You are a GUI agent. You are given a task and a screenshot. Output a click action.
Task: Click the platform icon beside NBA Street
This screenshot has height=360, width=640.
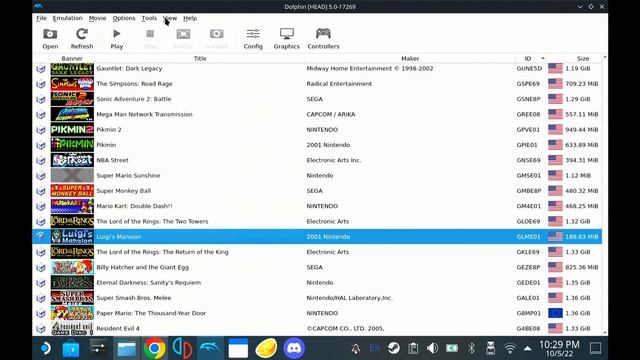40,160
